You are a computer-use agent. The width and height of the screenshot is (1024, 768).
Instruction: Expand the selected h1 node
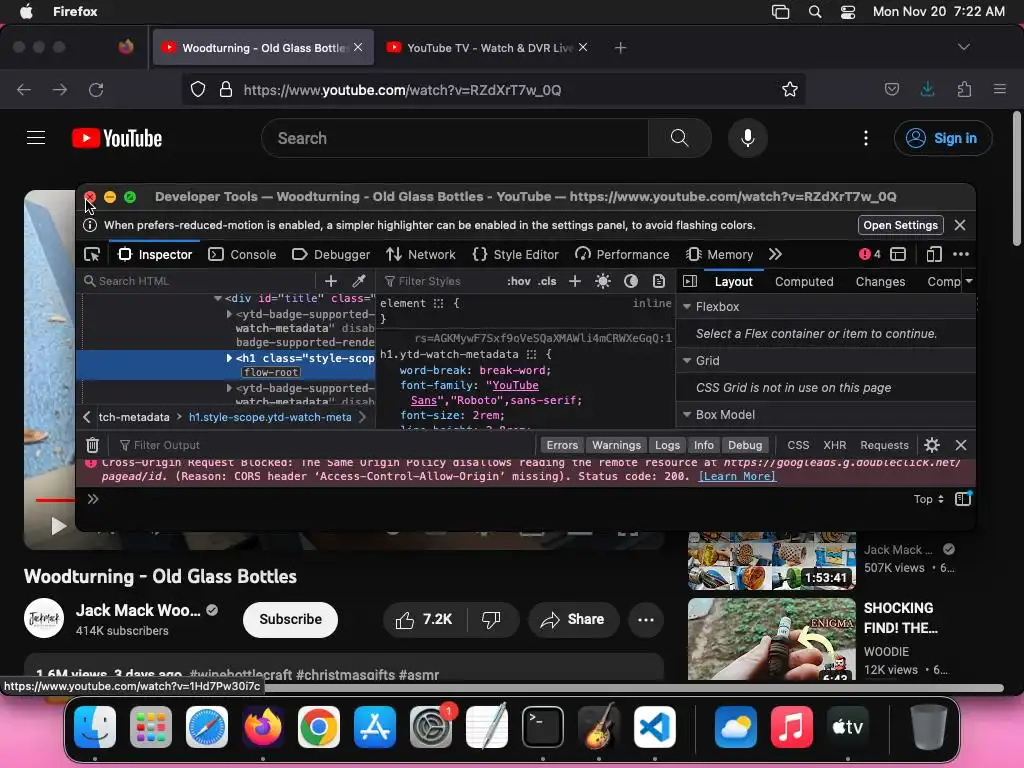point(229,358)
